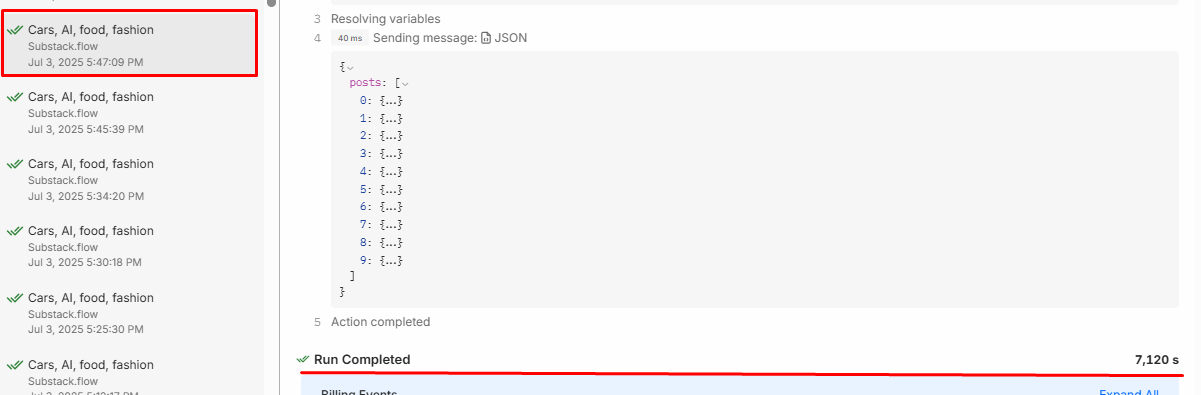This screenshot has height=395, width=1201.
Task: Click the Run Completed checkmark icon
Action: coord(303,359)
